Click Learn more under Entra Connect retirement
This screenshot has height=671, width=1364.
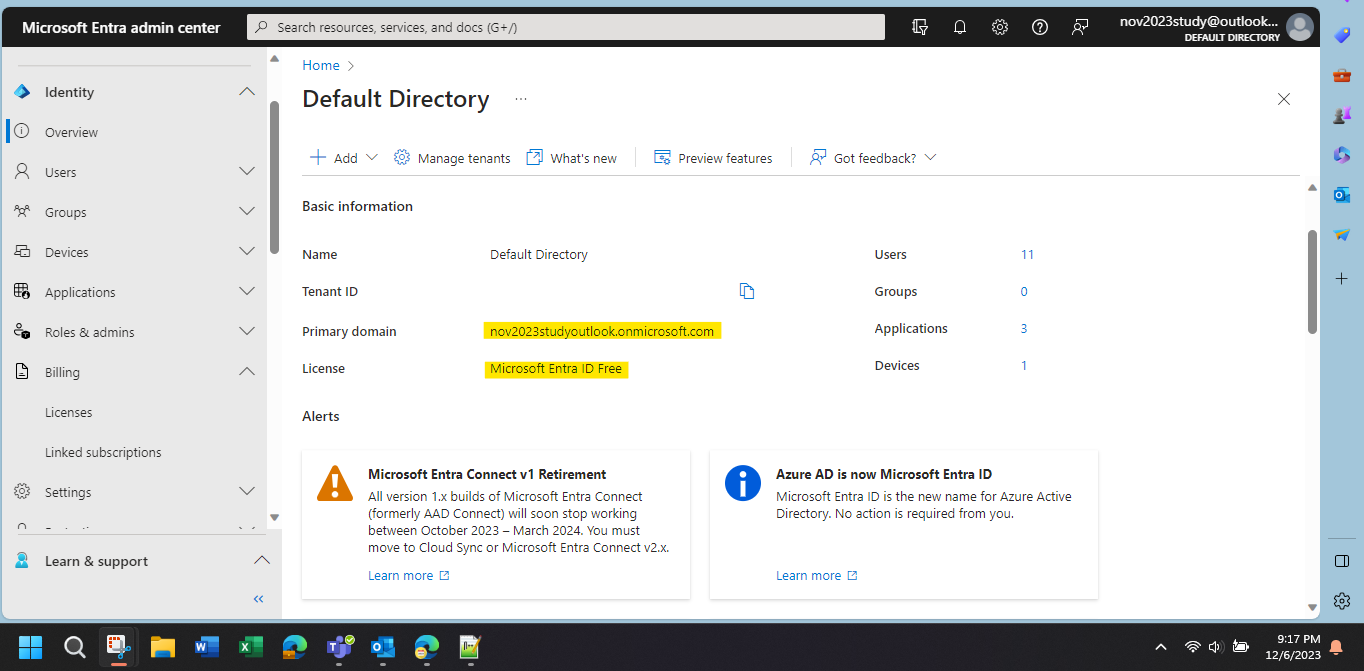coord(408,575)
